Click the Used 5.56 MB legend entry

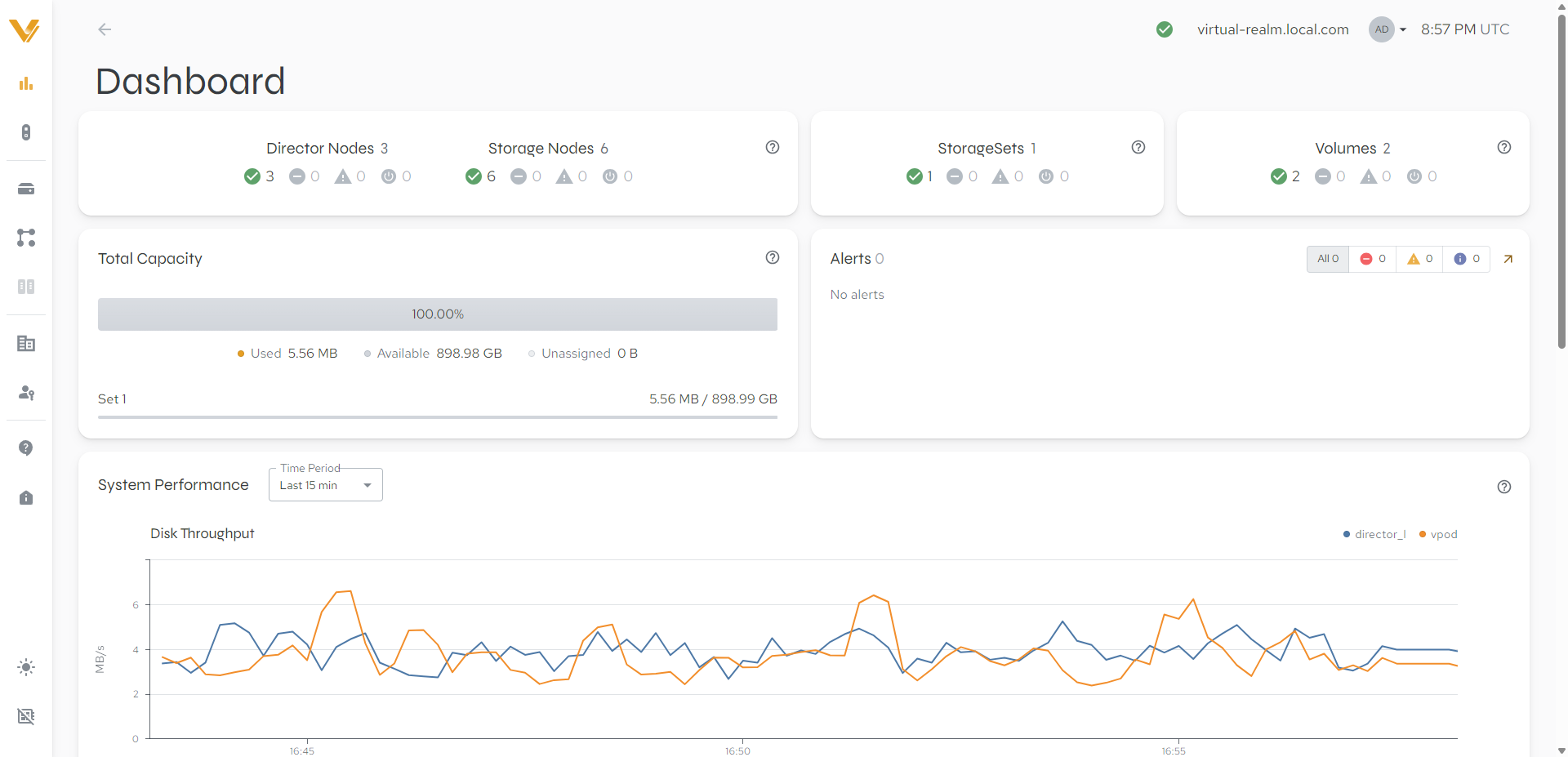287,354
